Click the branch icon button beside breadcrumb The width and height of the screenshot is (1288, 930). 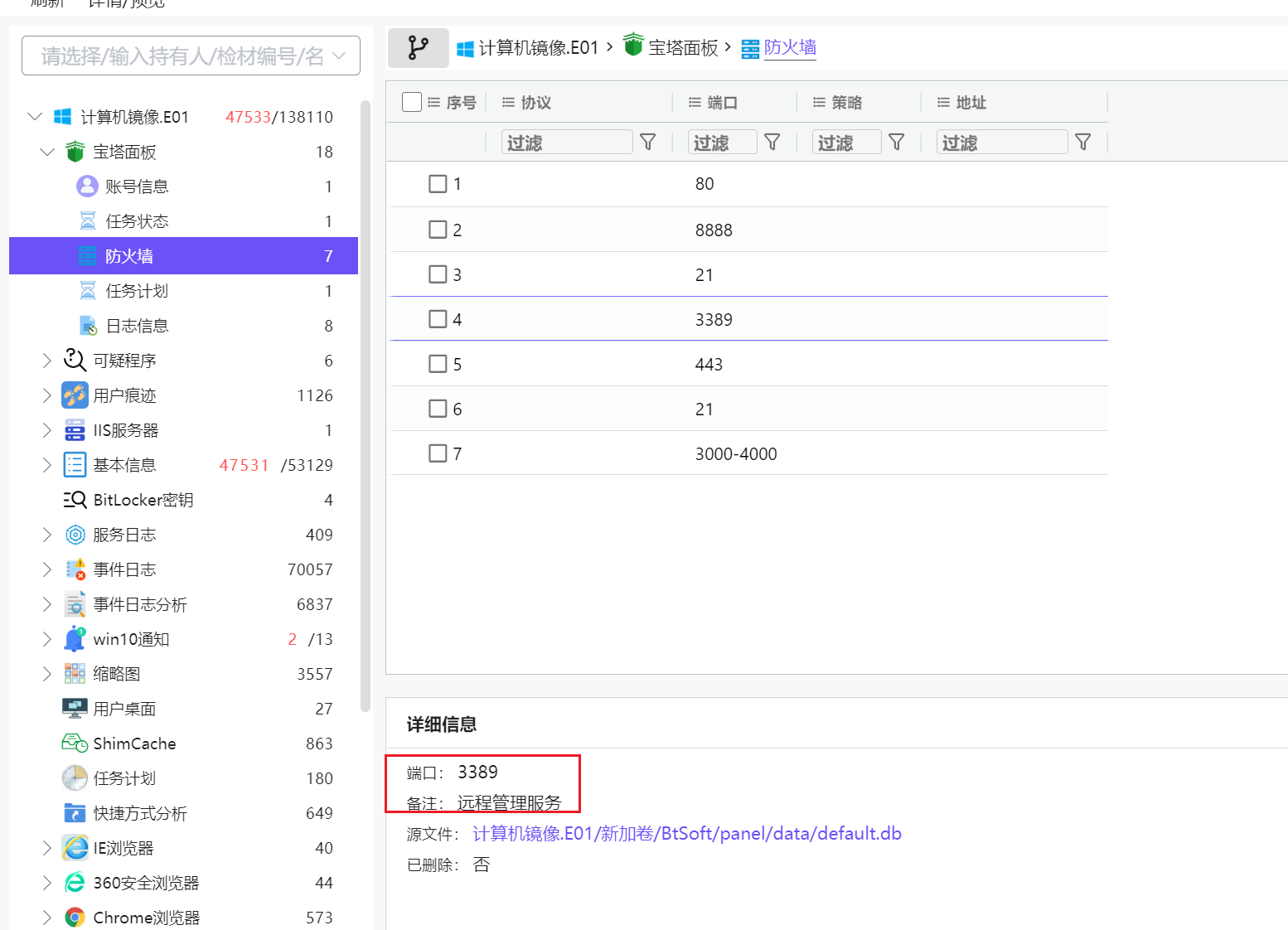coord(418,48)
